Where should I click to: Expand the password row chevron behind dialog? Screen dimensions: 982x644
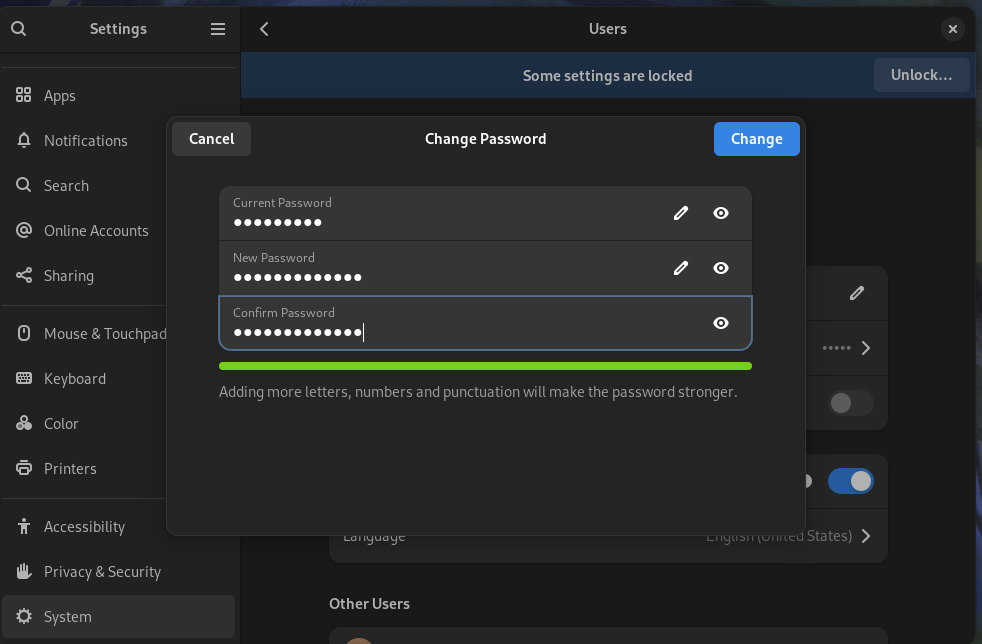(x=866, y=348)
